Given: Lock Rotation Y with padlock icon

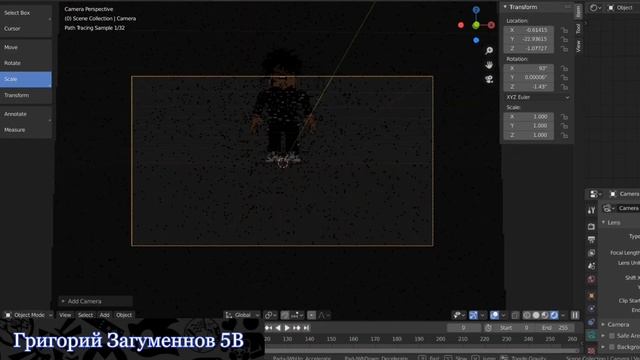Looking at the screenshot, I should coord(564,78).
